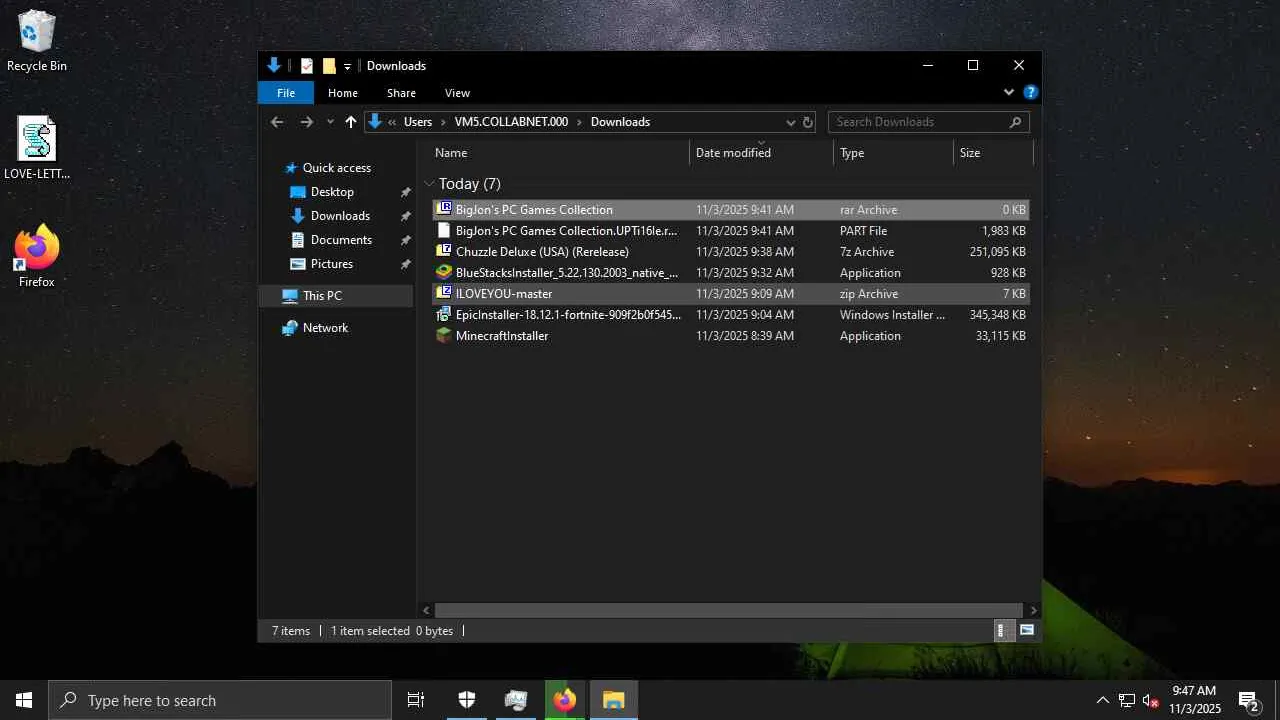Sort files by the Size column

[993, 153]
